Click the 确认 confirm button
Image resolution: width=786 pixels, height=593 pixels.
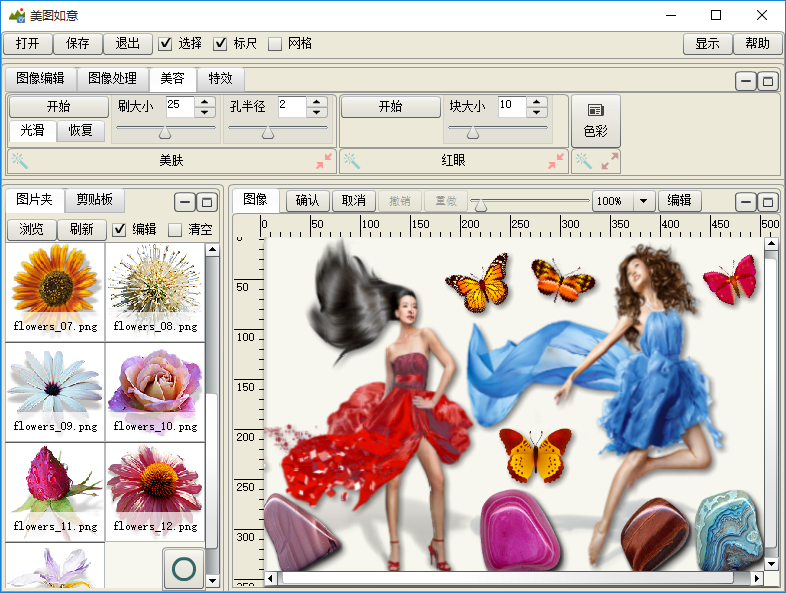(308, 201)
